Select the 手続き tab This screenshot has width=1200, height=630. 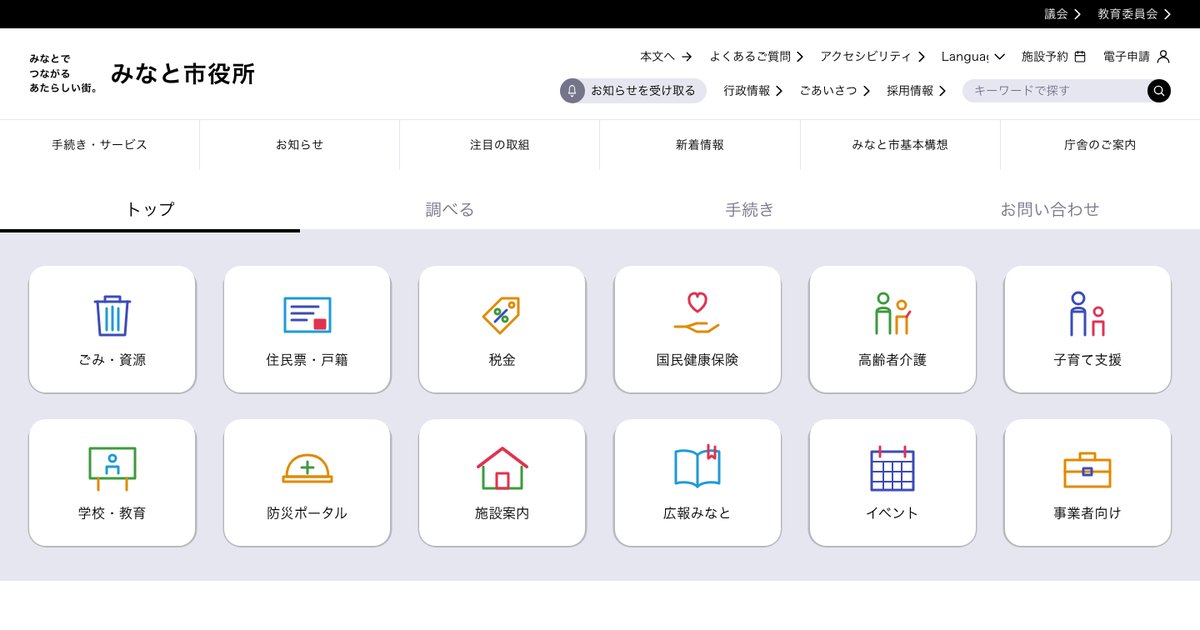click(x=750, y=210)
